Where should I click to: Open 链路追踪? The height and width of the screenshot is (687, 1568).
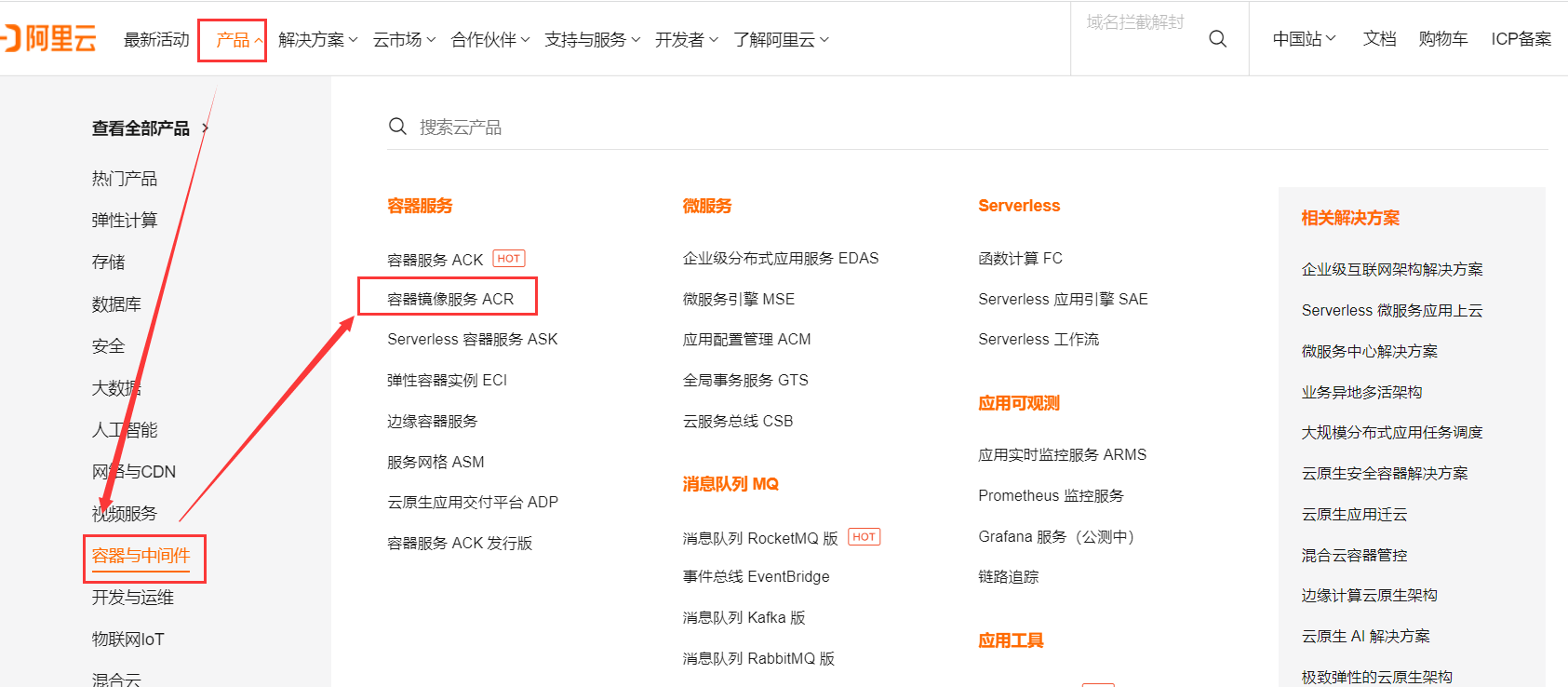click(x=1009, y=577)
